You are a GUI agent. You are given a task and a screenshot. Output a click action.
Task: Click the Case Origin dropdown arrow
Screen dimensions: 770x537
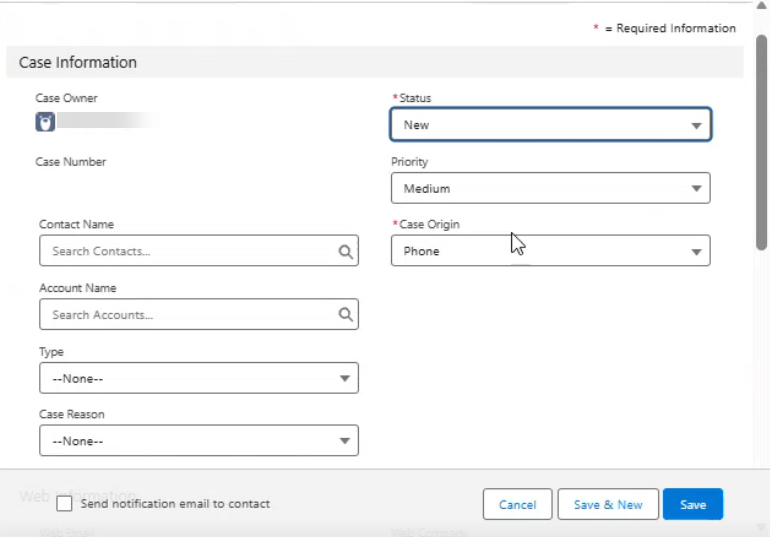696,252
